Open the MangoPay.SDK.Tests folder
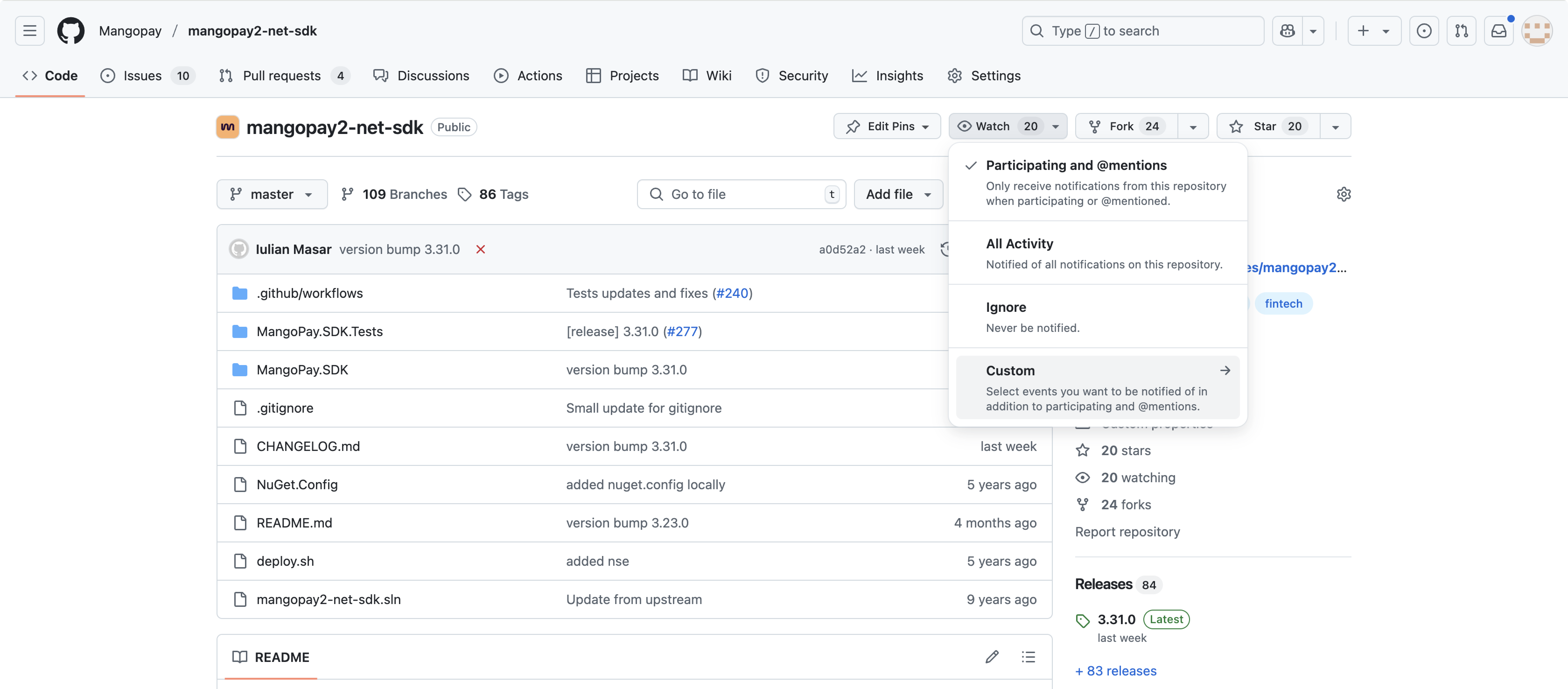 pyautogui.click(x=320, y=331)
